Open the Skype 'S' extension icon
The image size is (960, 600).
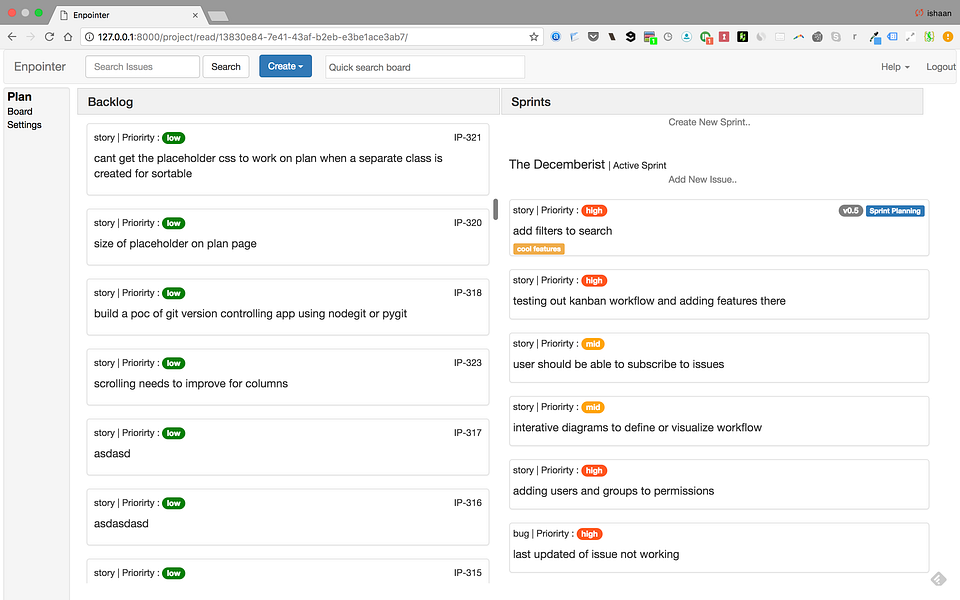pyautogui.click(x=836, y=37)
